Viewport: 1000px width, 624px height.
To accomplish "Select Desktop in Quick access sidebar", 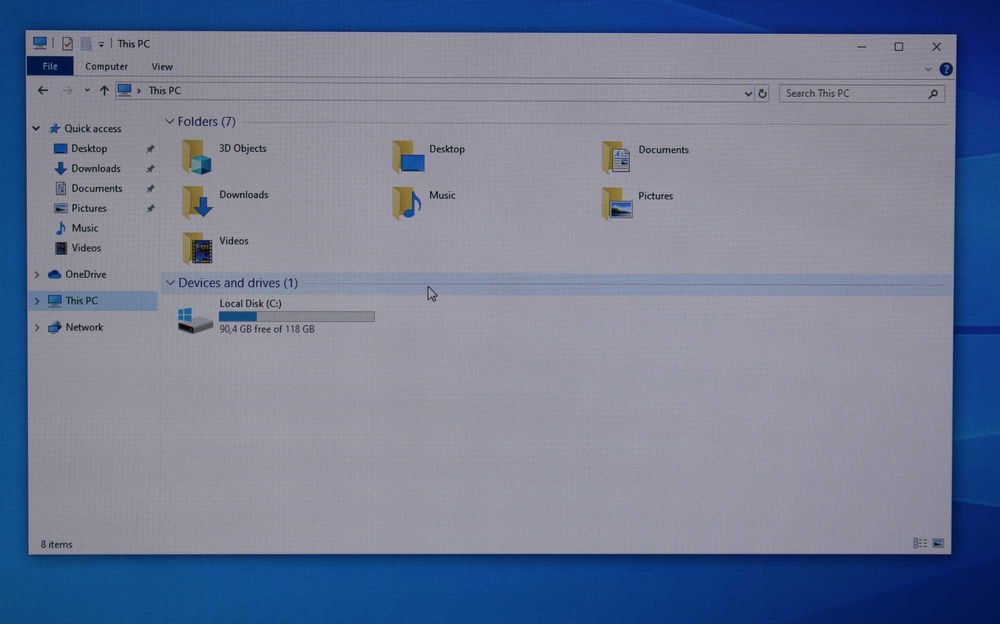I will tap(89, 148).
